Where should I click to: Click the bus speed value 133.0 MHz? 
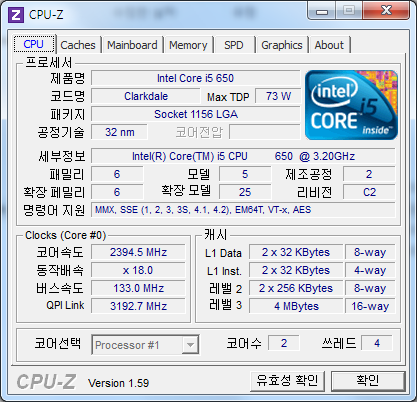[x=138, y=288]
